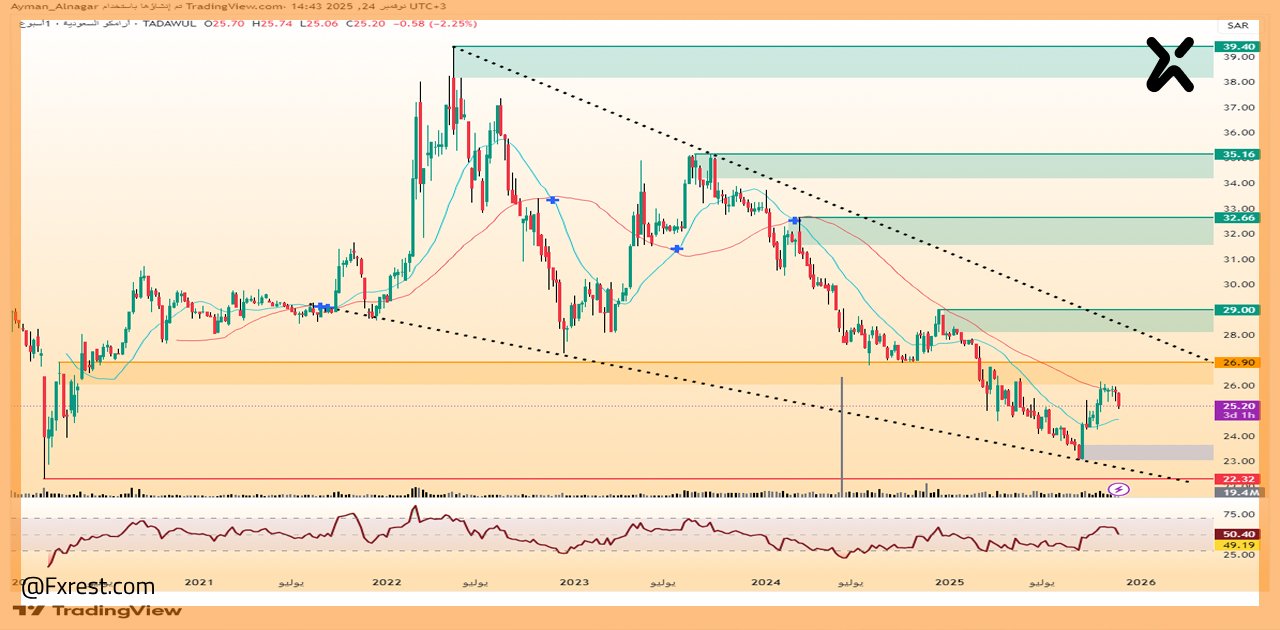Screen dimensions: 1280x630
Task: Click the black X logo top right
Action: [1170, 65]
